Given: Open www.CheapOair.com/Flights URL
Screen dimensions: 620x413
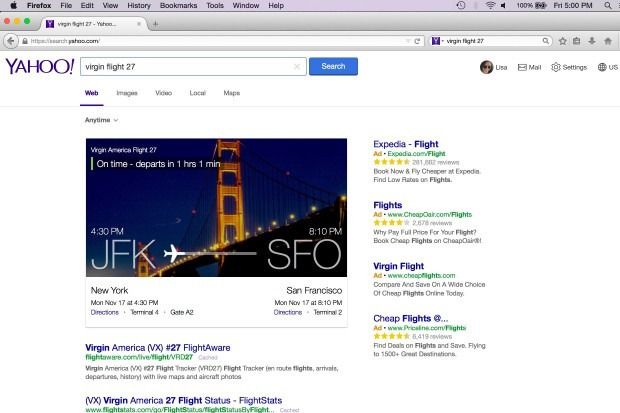Looking at the screenshot, I should [430, 214].
